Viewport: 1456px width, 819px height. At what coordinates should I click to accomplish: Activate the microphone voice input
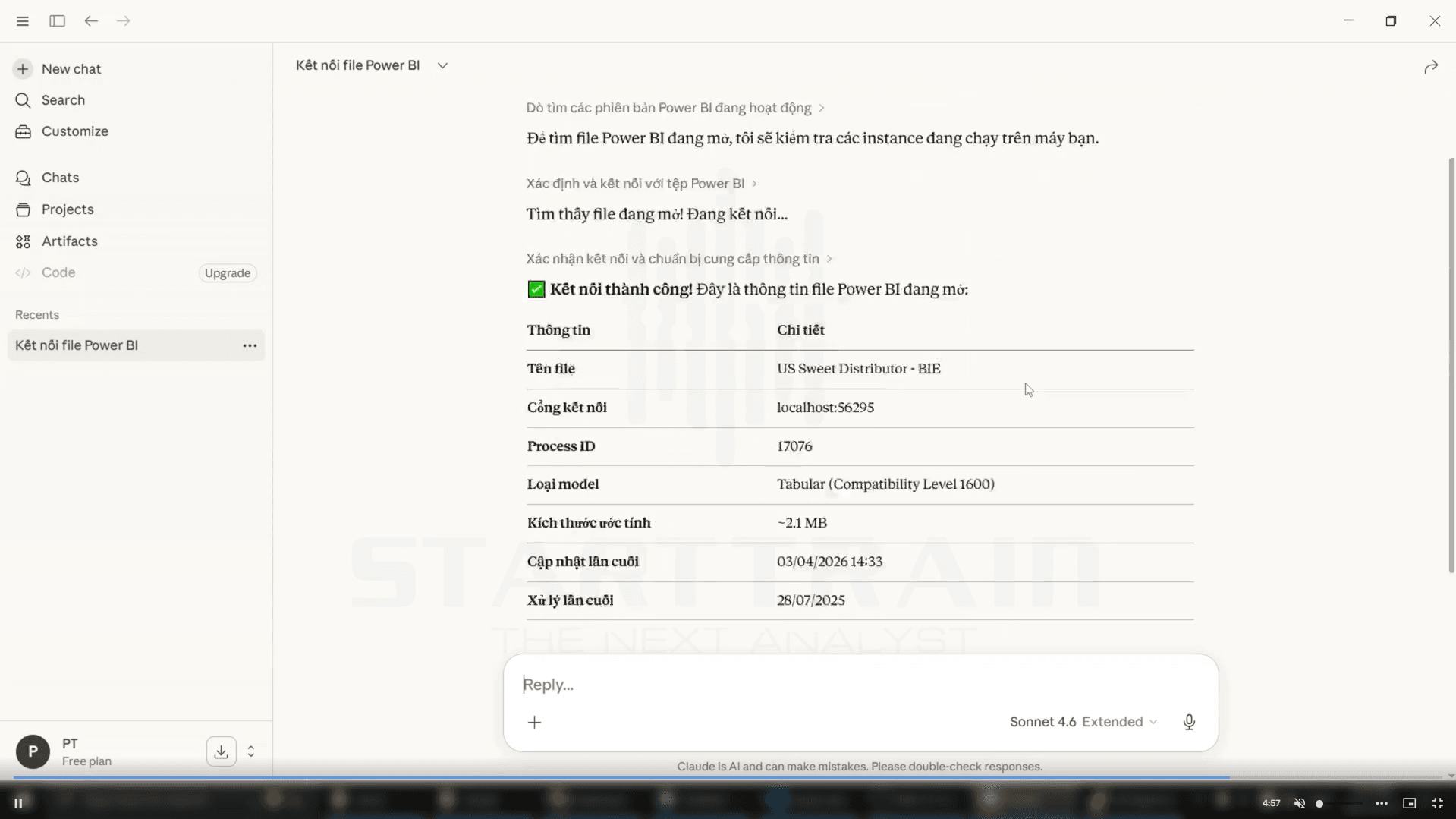click(1189, 723)
